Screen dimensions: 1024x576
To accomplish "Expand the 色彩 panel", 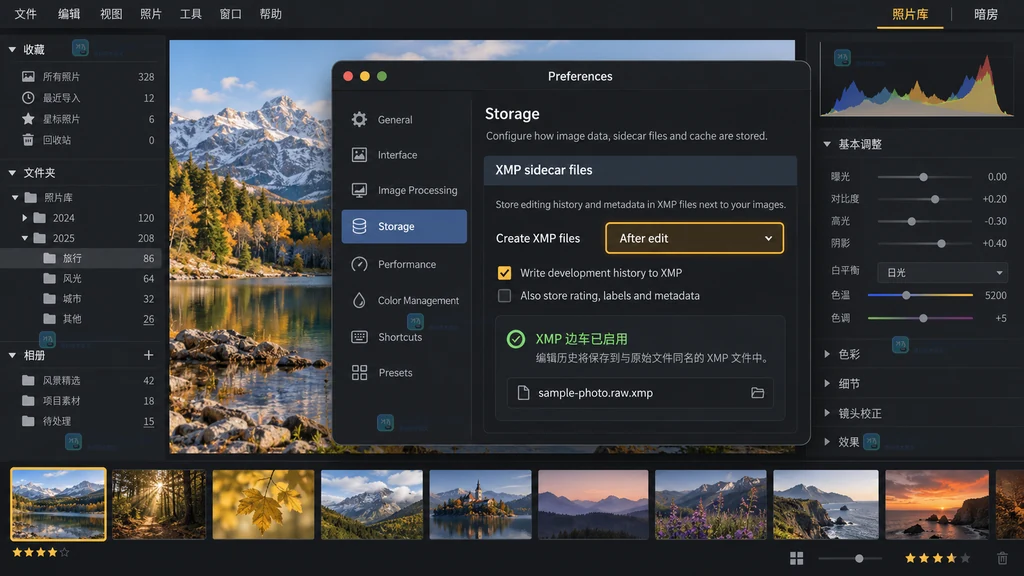I will pyautogui.click(x=827, y=354).
